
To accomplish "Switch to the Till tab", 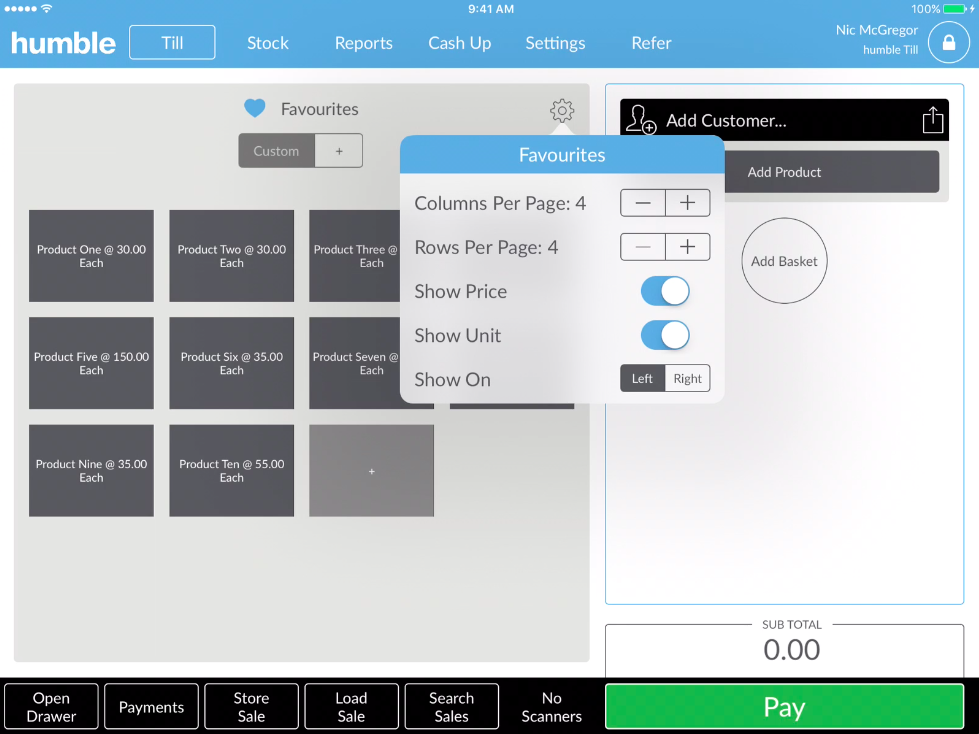I will pos(172,42).
